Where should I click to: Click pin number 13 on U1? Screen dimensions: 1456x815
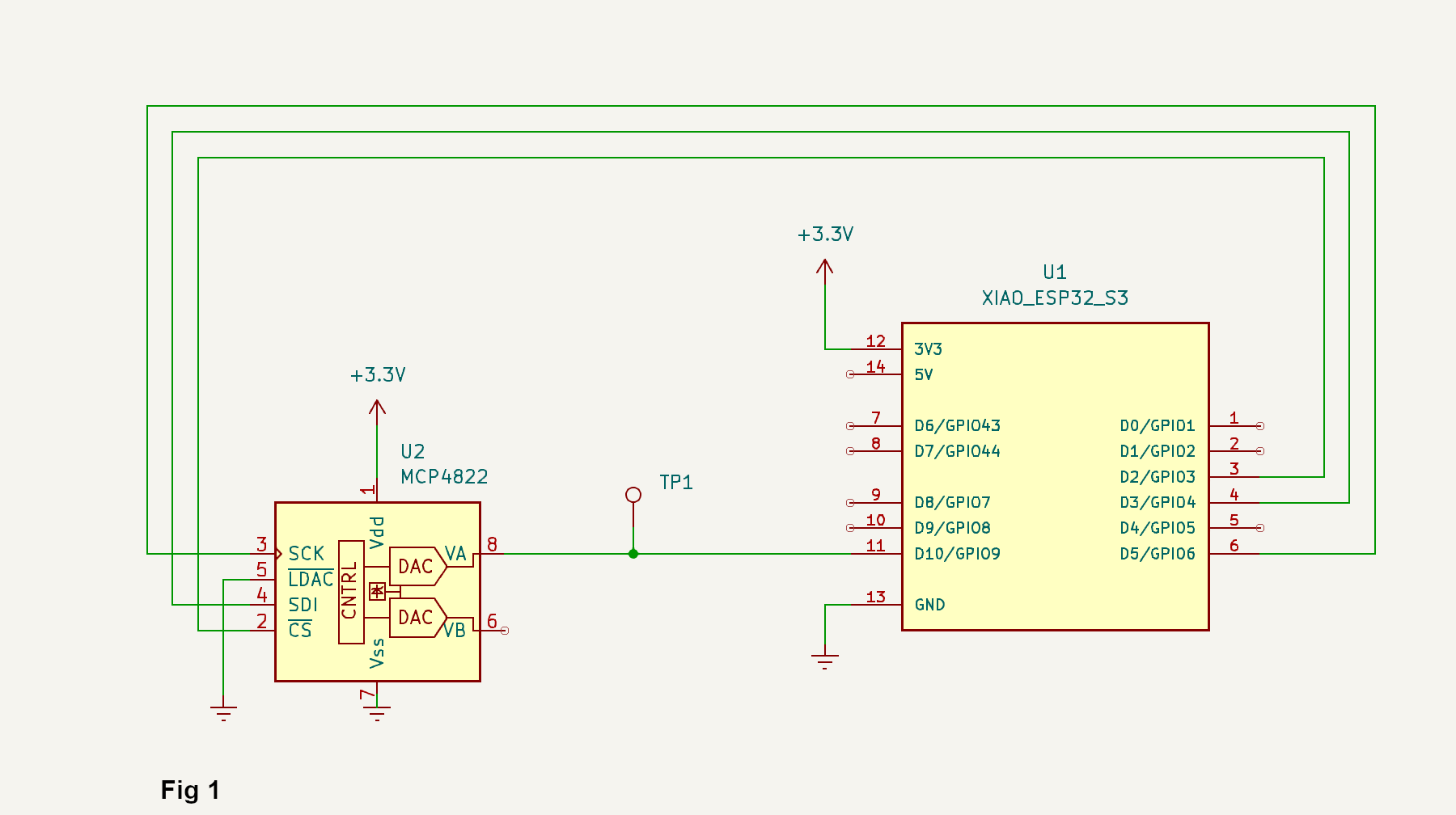pos(876,597)
